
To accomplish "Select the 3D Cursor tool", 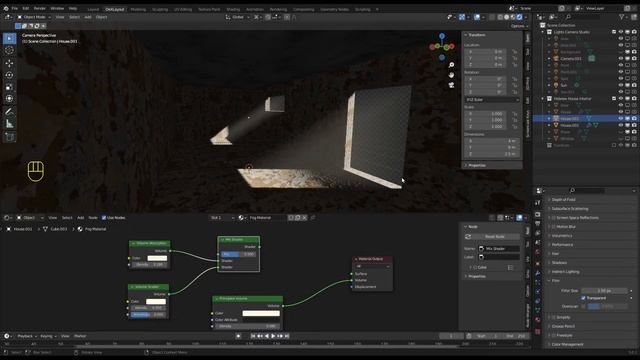I will coord(9,50).
